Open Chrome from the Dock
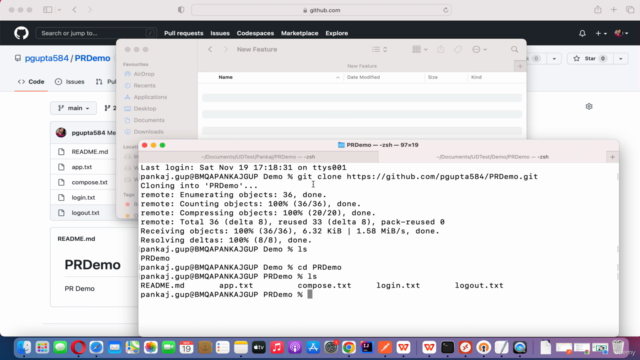 [349, 347]
